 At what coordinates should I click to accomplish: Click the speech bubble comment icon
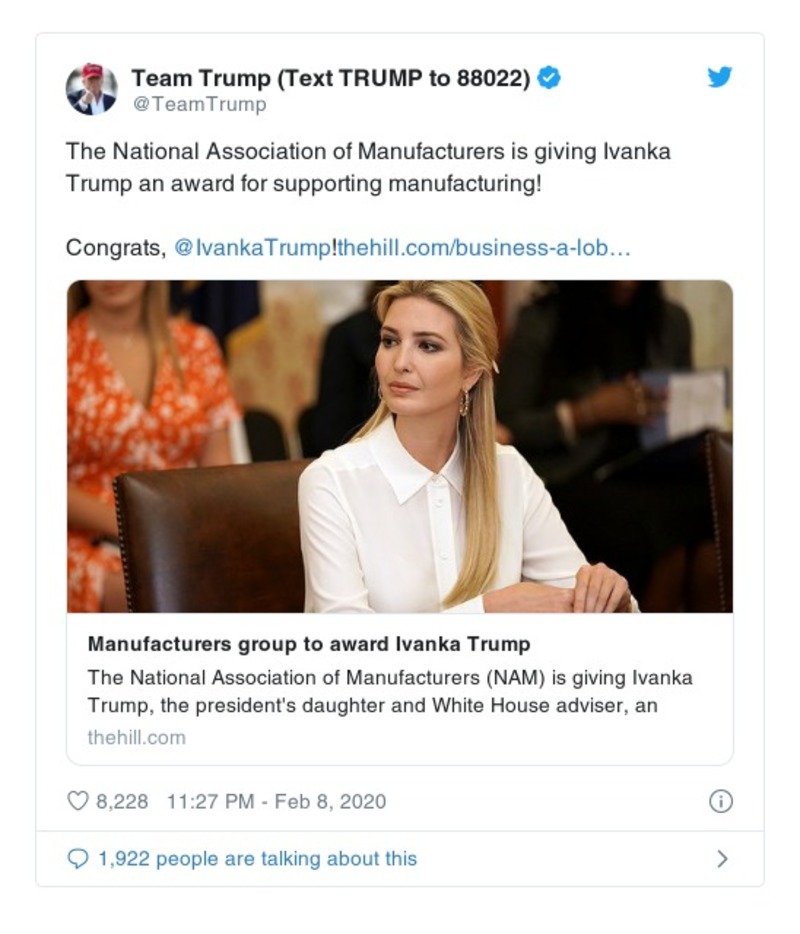coord(76,858)
